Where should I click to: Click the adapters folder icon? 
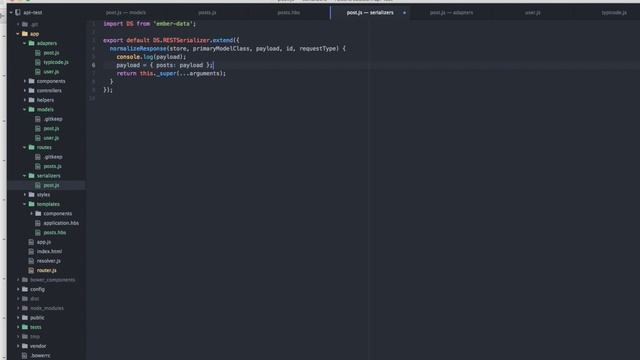tap(31, 43)
